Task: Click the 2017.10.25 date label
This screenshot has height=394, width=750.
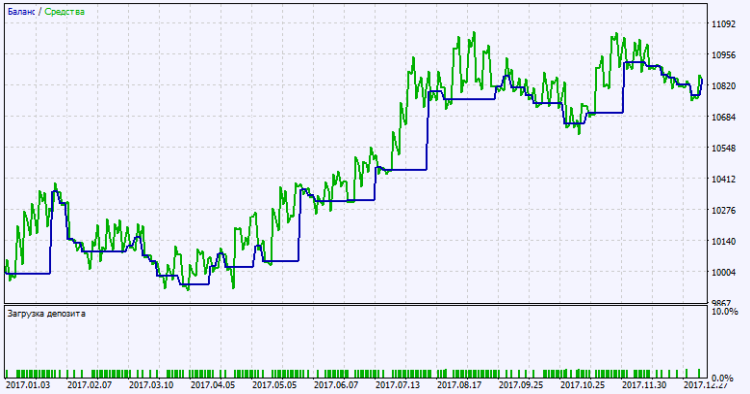Action: [582, 385]
